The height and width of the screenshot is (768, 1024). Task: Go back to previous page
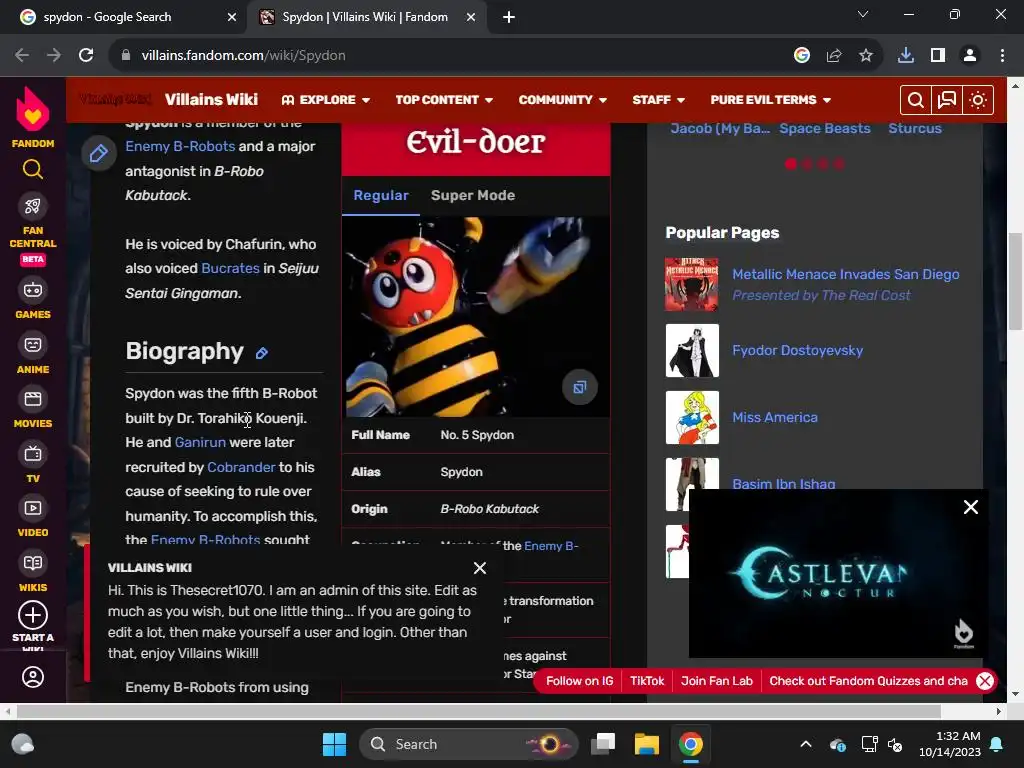[x=22, y=56]
